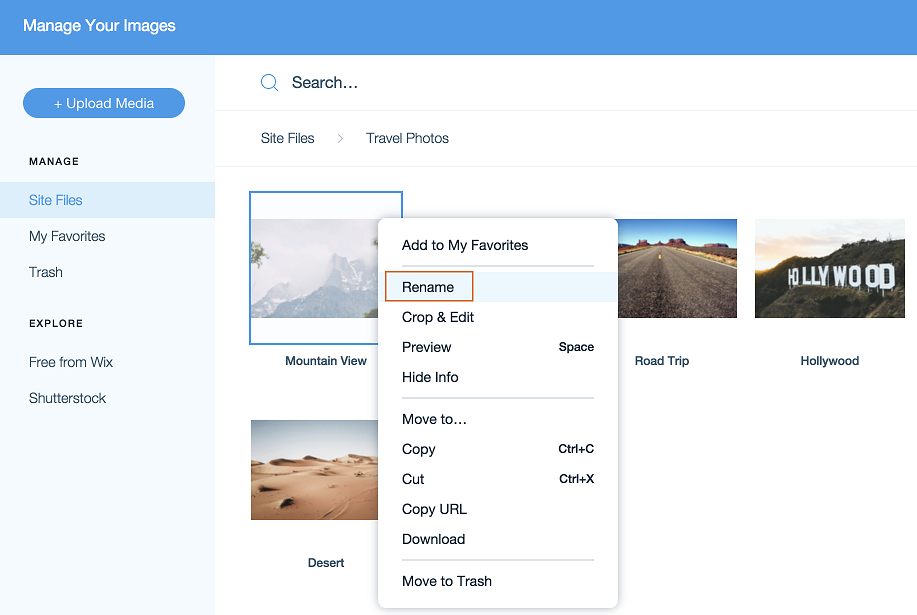This screenshot has width=917, height=615.
Task: Open My Favorites in sidebar
Action: click(x=67, y=236)
